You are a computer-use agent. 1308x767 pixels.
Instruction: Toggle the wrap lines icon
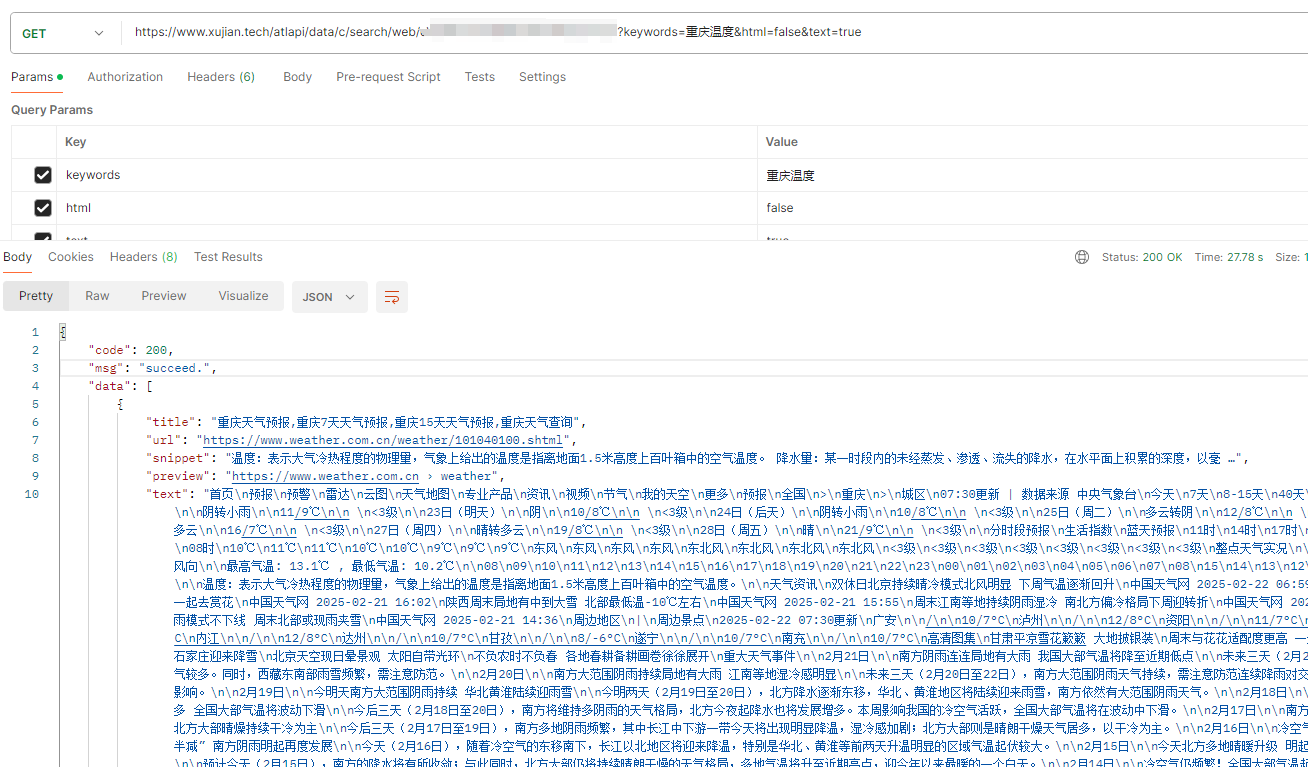(x=392, y=297)
